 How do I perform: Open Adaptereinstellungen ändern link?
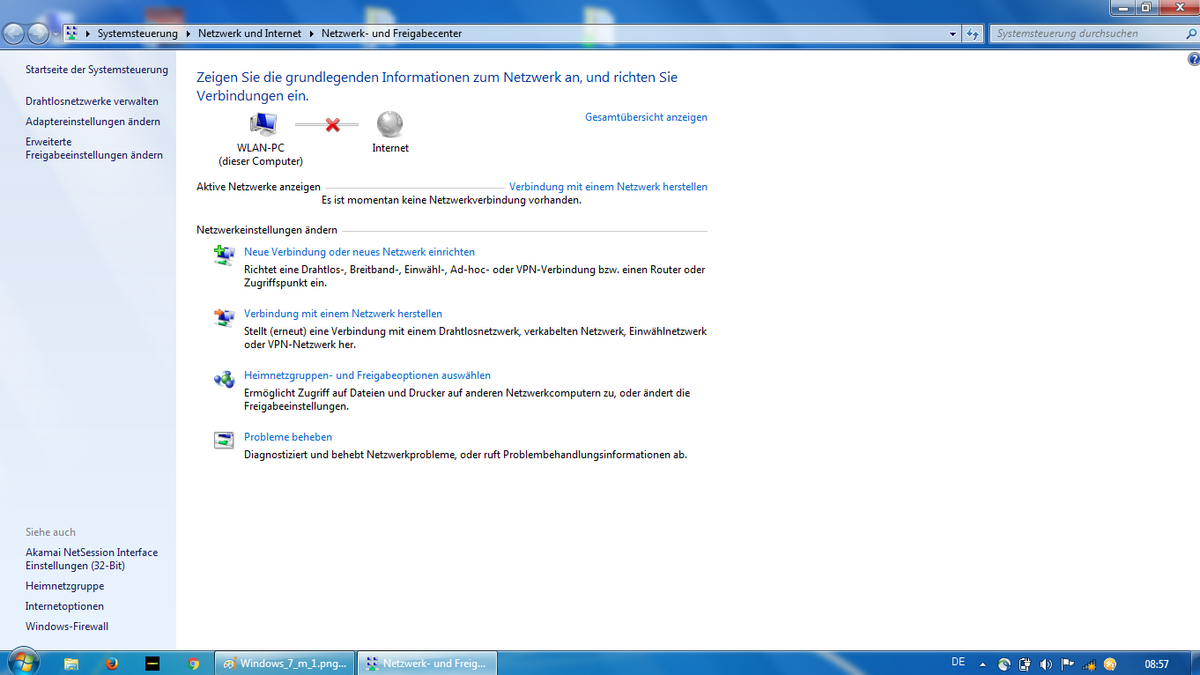tap(92, 121)
